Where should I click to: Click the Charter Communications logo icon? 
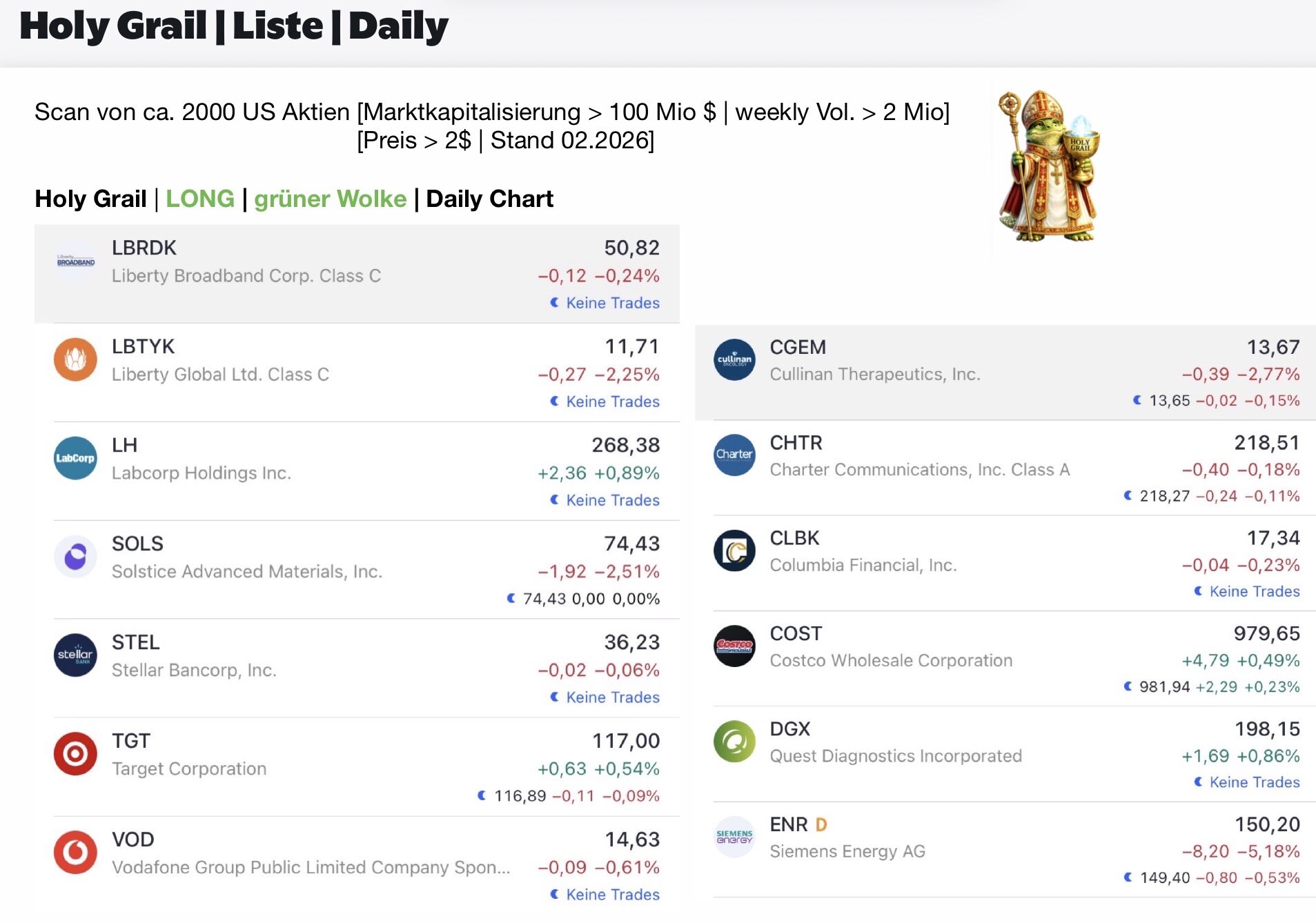[x=734, y=455]
